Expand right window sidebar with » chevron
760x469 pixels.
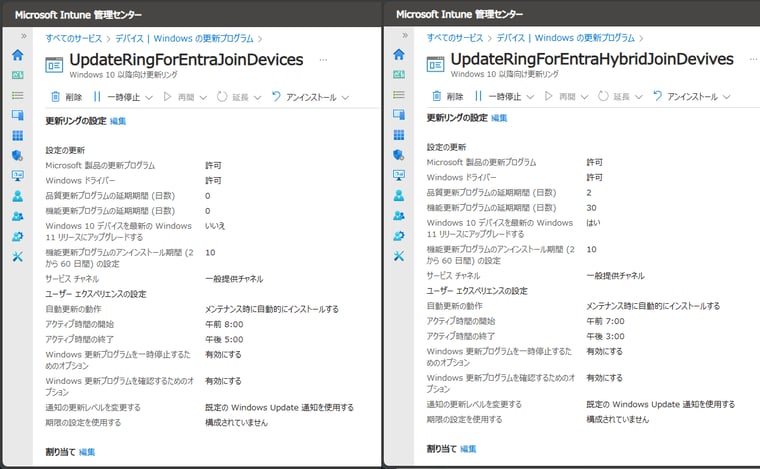(x=405, y=35)
